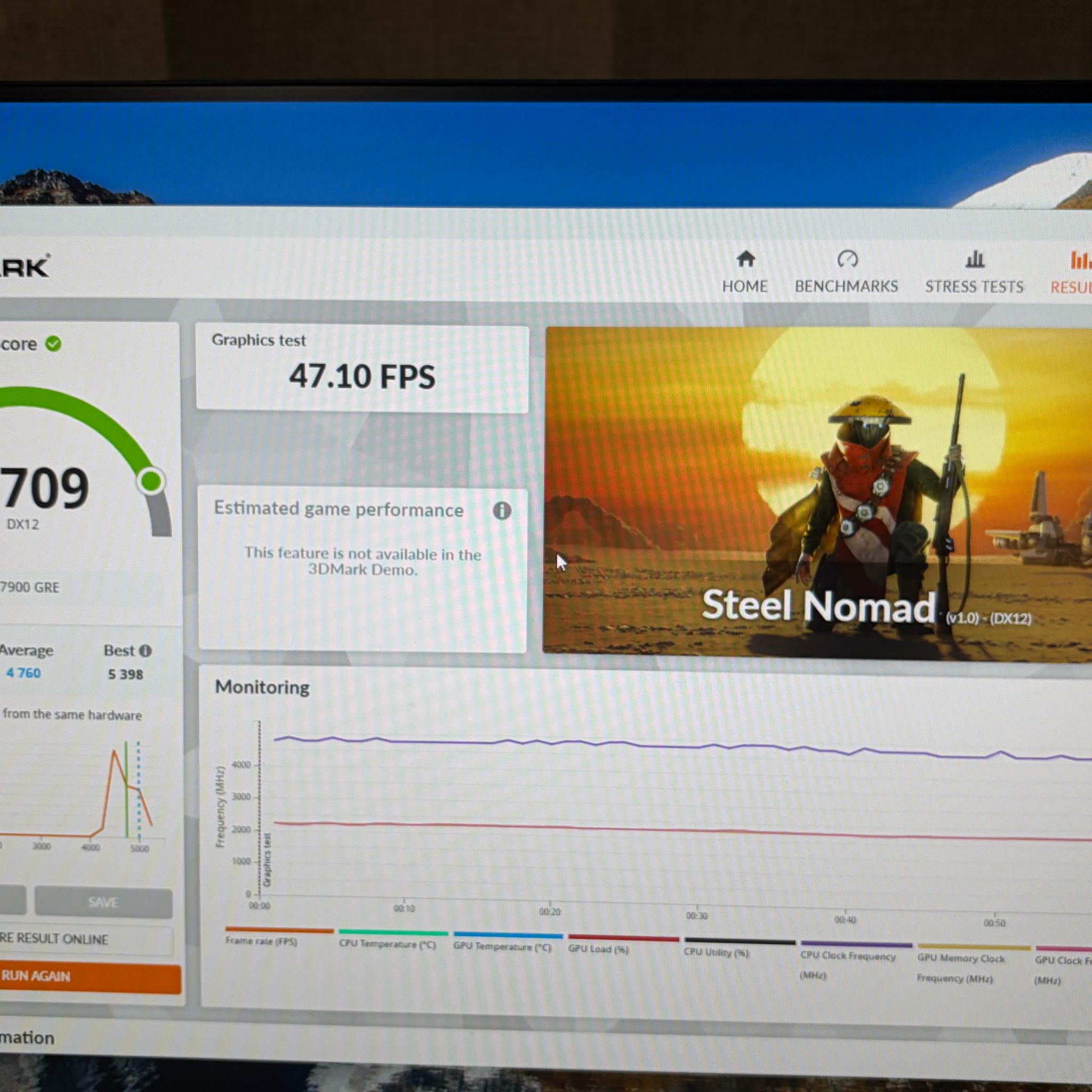The height and width of the screenshot is (1092, 1092).
Task: Click the 7900 GRE hardware label
Action: pyautogui.click(x=29, y=587)
